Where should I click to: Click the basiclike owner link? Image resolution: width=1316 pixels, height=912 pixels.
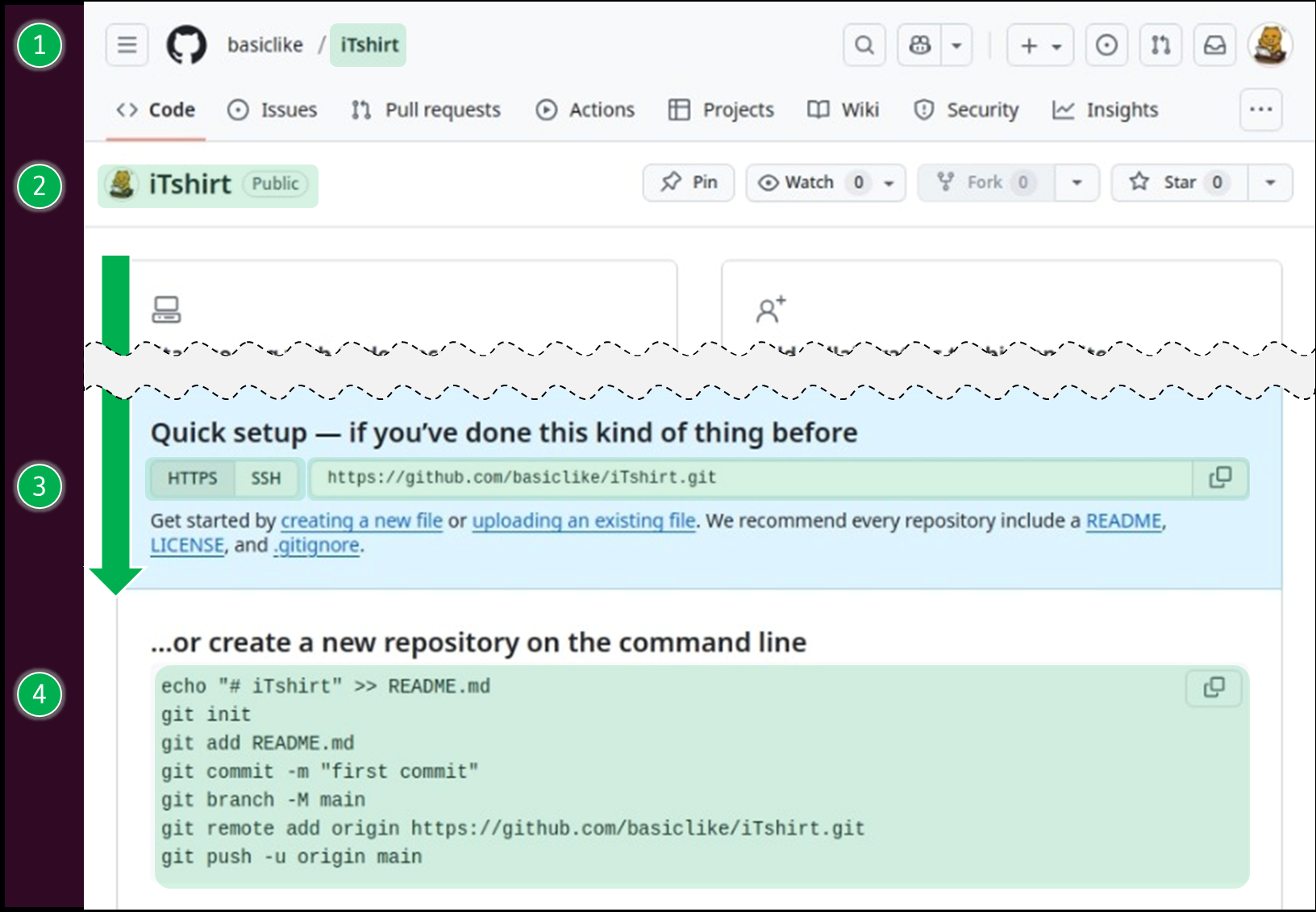click(x=265, y=44)
